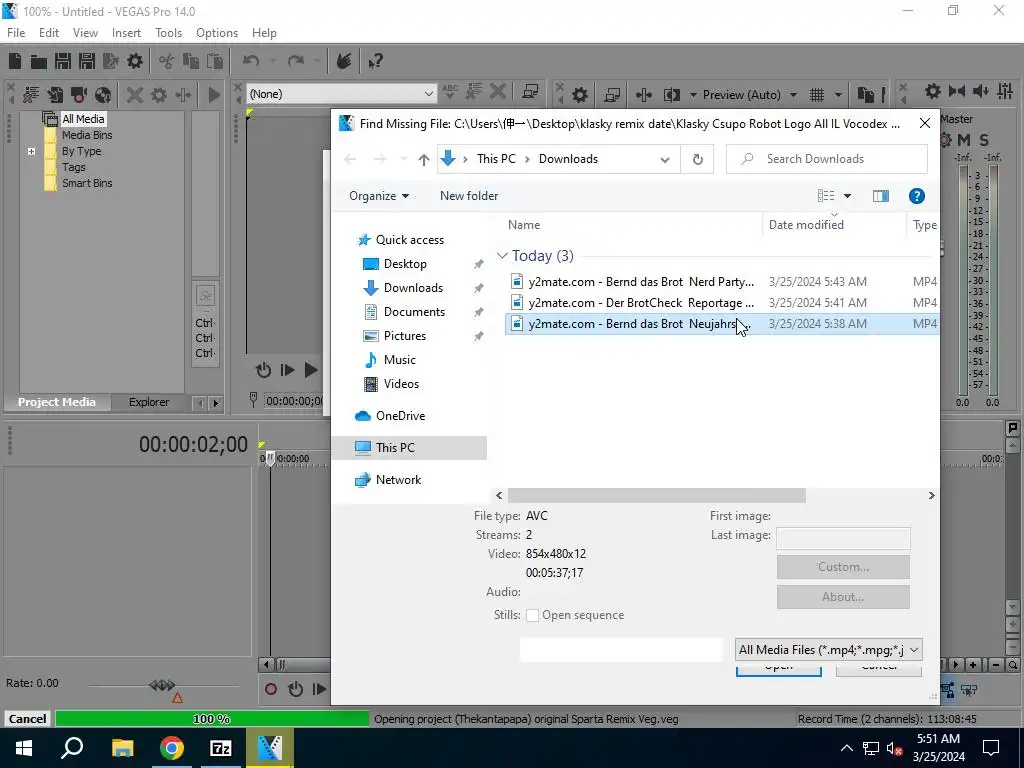Toggle Loop Playback in trimmer transport
This screenshot has height=768, width=1024.
[x=263, y=370]
